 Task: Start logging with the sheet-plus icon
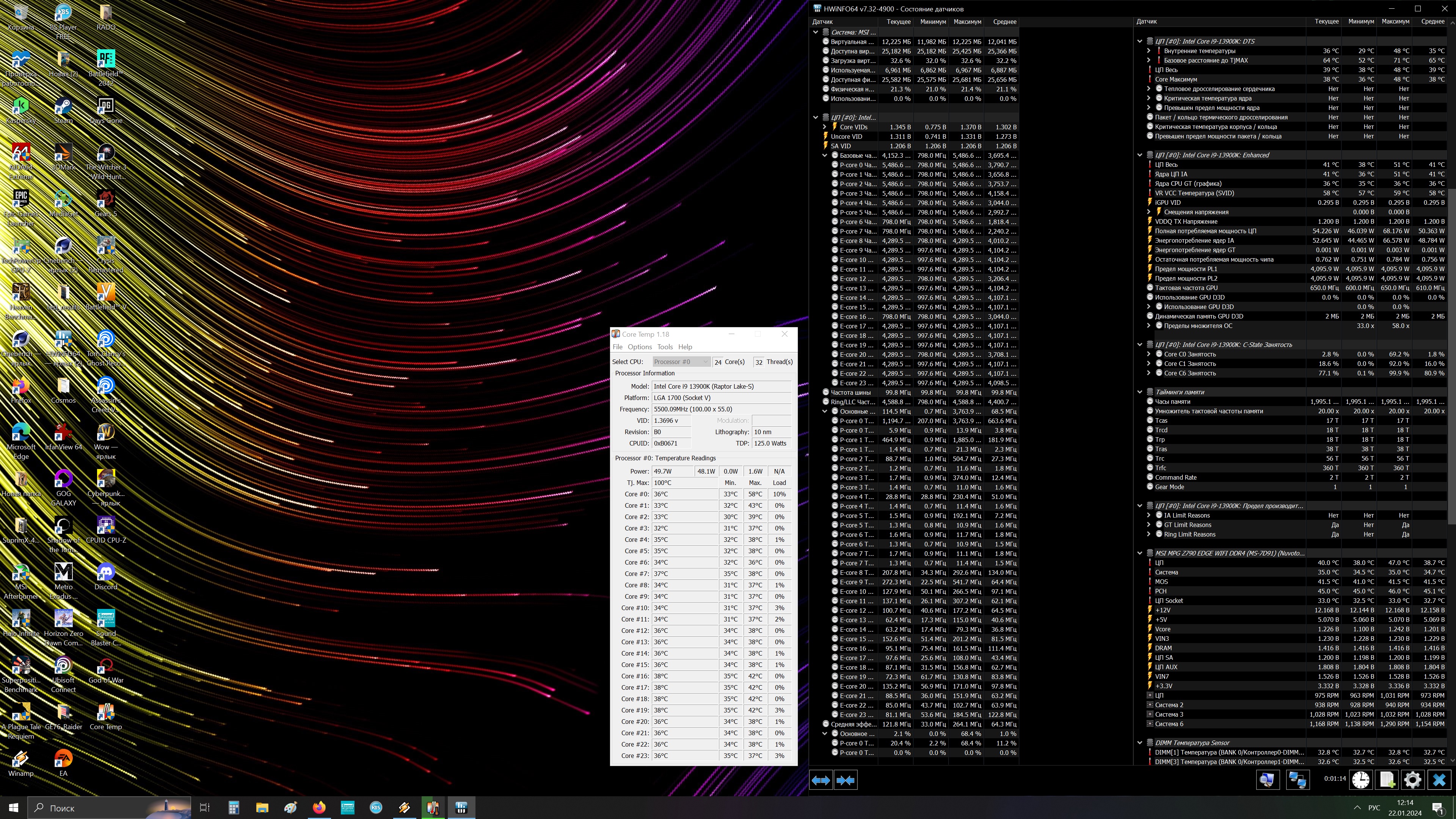1387,780
